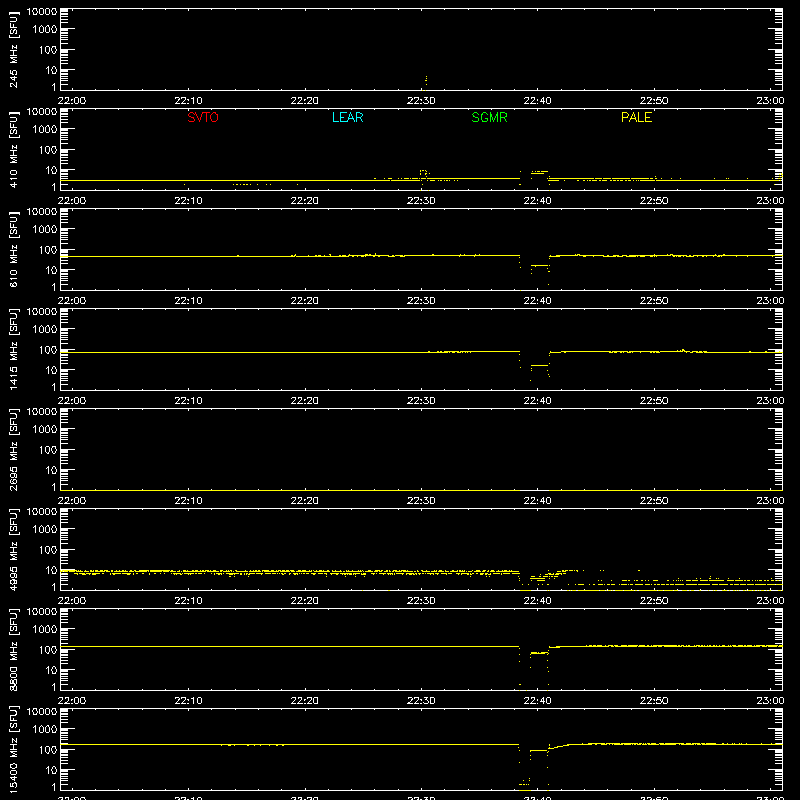The height and width of the screenshot is (800, 800).
Task: Click 22:30 tick label below 245 MHz panel
Action: (x=421, y=101)
